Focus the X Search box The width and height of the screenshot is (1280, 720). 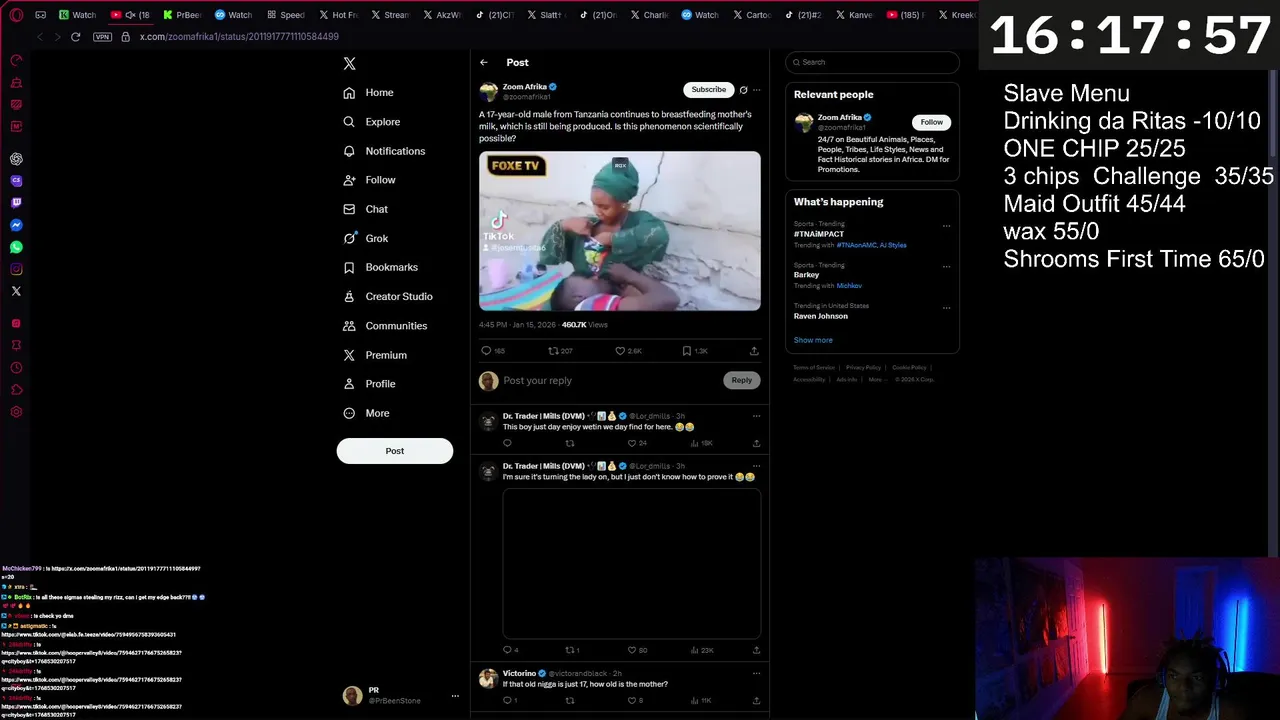872,62
